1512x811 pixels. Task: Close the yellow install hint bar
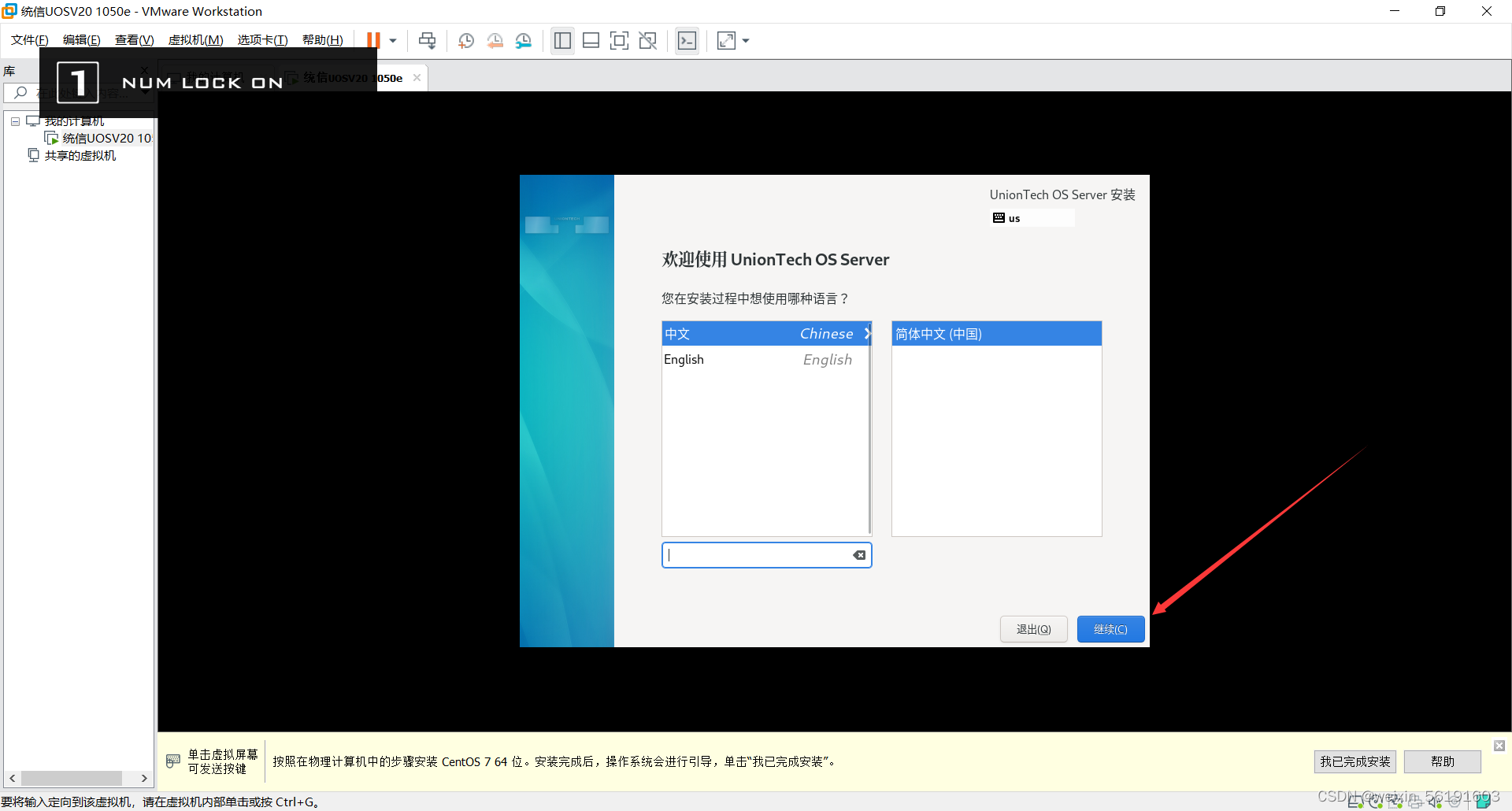click(1499, 745)
